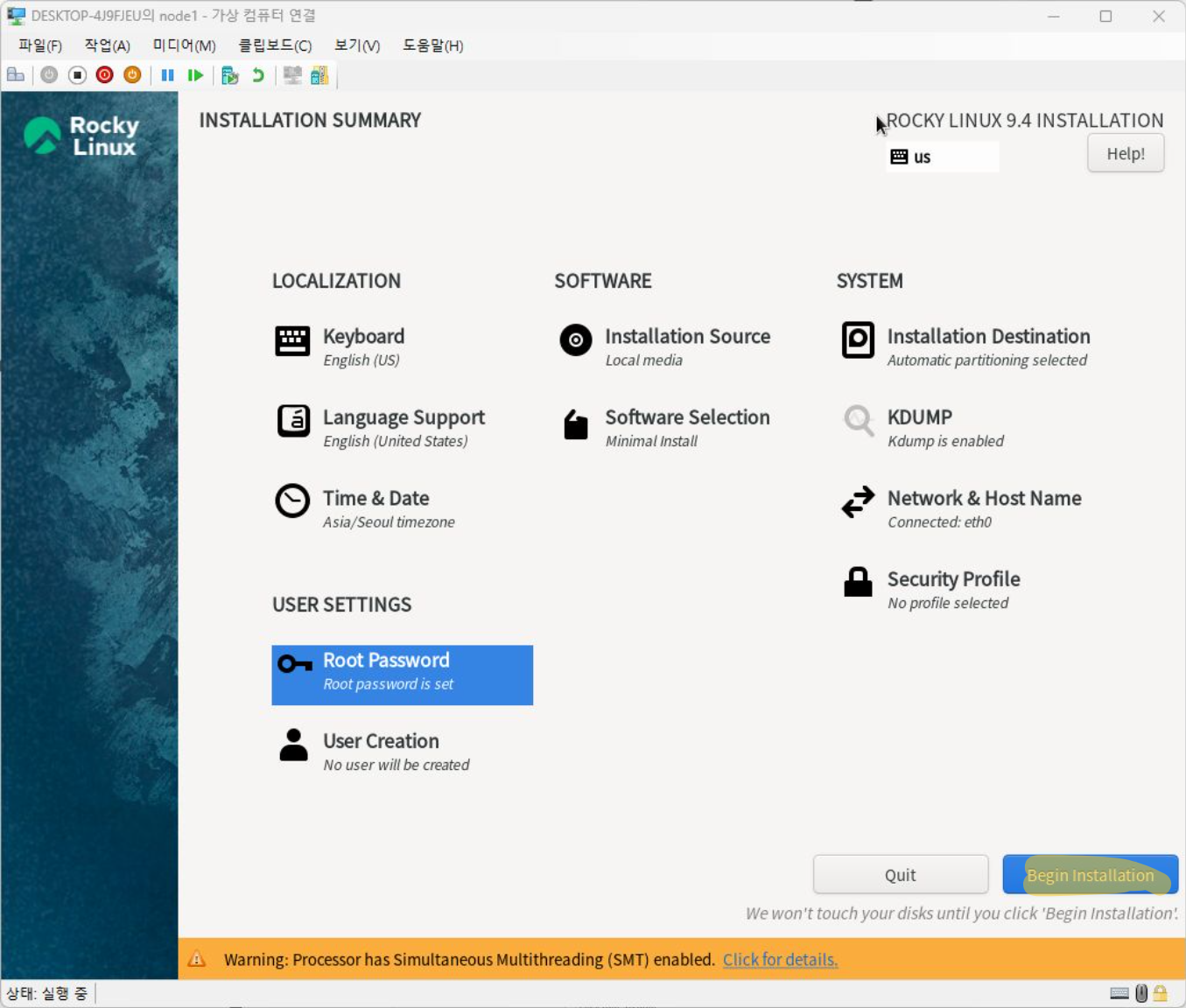Follow the 'Click for details.' link
The height and width of the screenshot is (1008, 1186).
coord(780,960)
